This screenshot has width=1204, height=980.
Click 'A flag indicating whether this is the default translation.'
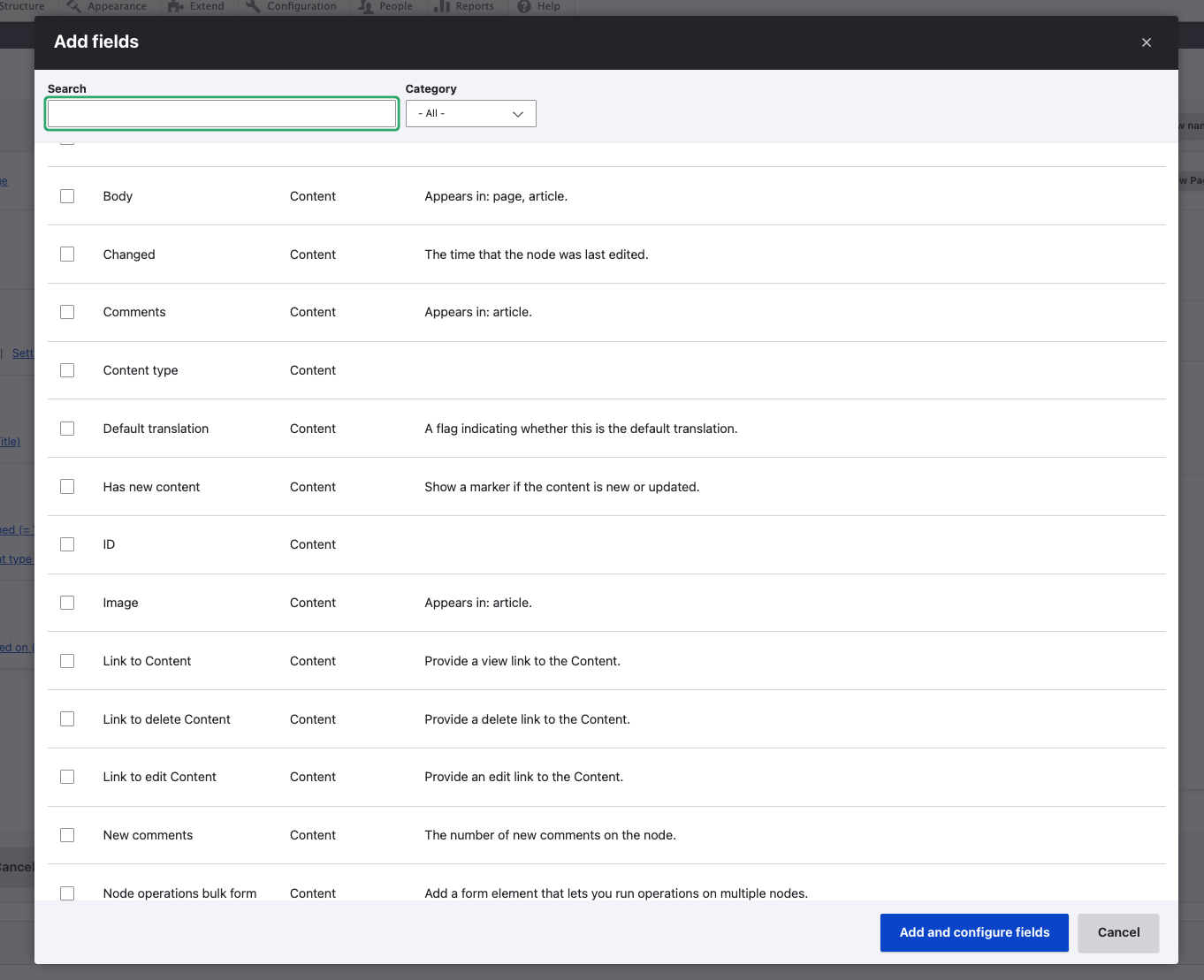581,429
